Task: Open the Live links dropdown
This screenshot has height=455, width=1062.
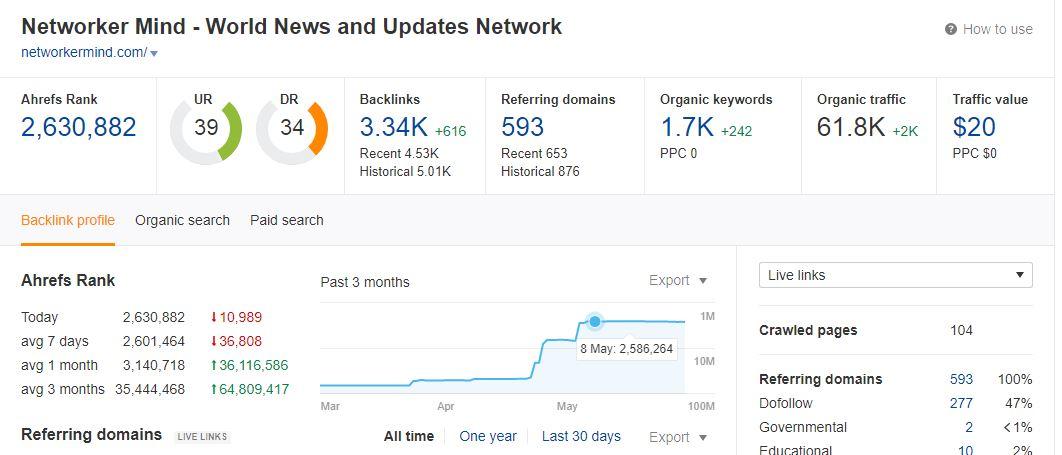Action: coord(896,275)
